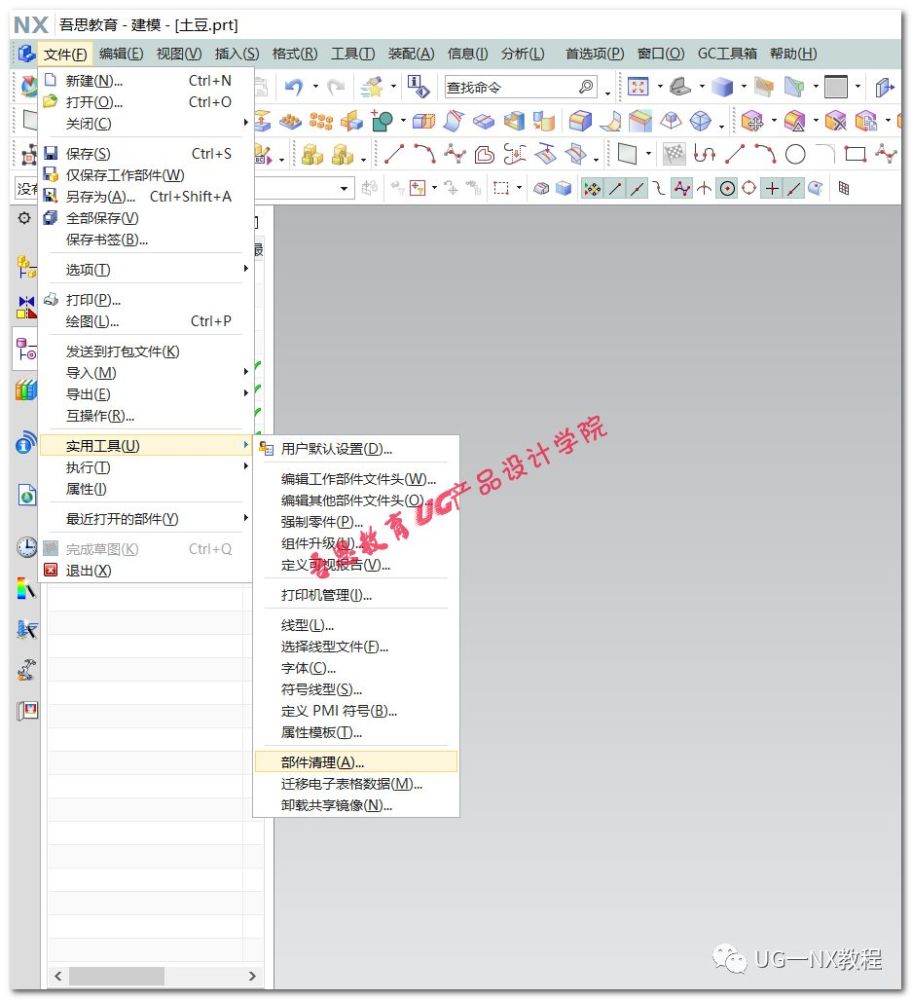Toggle the Quadrant Point snap button
912x1000 pixels.
point(749,188)
